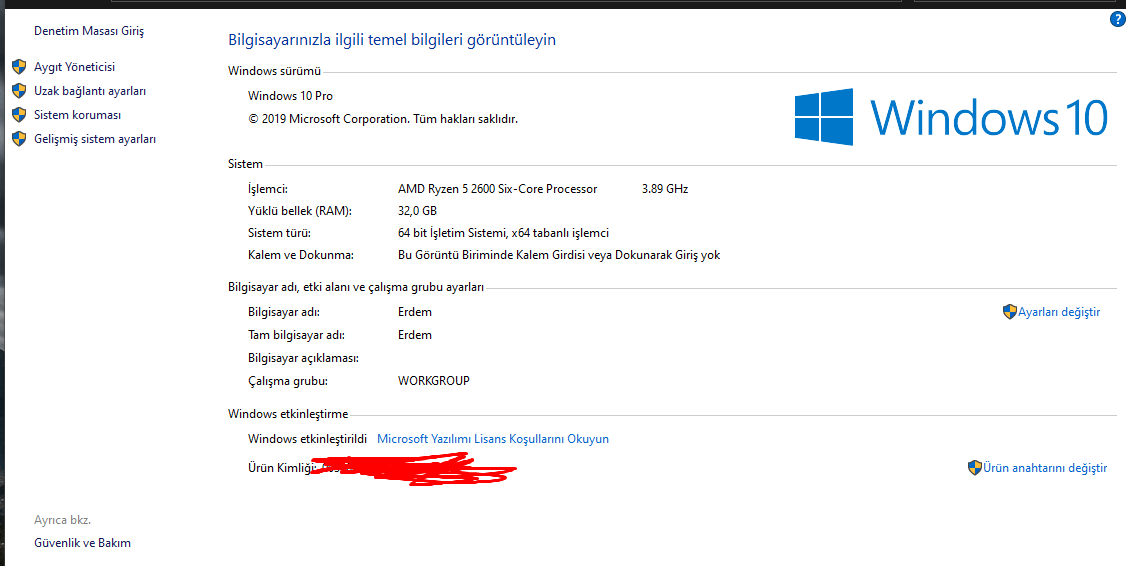Open Uzak bağlantı ayarları
The height and width of the screenshot is (566, 1126).
coord(90,91)
